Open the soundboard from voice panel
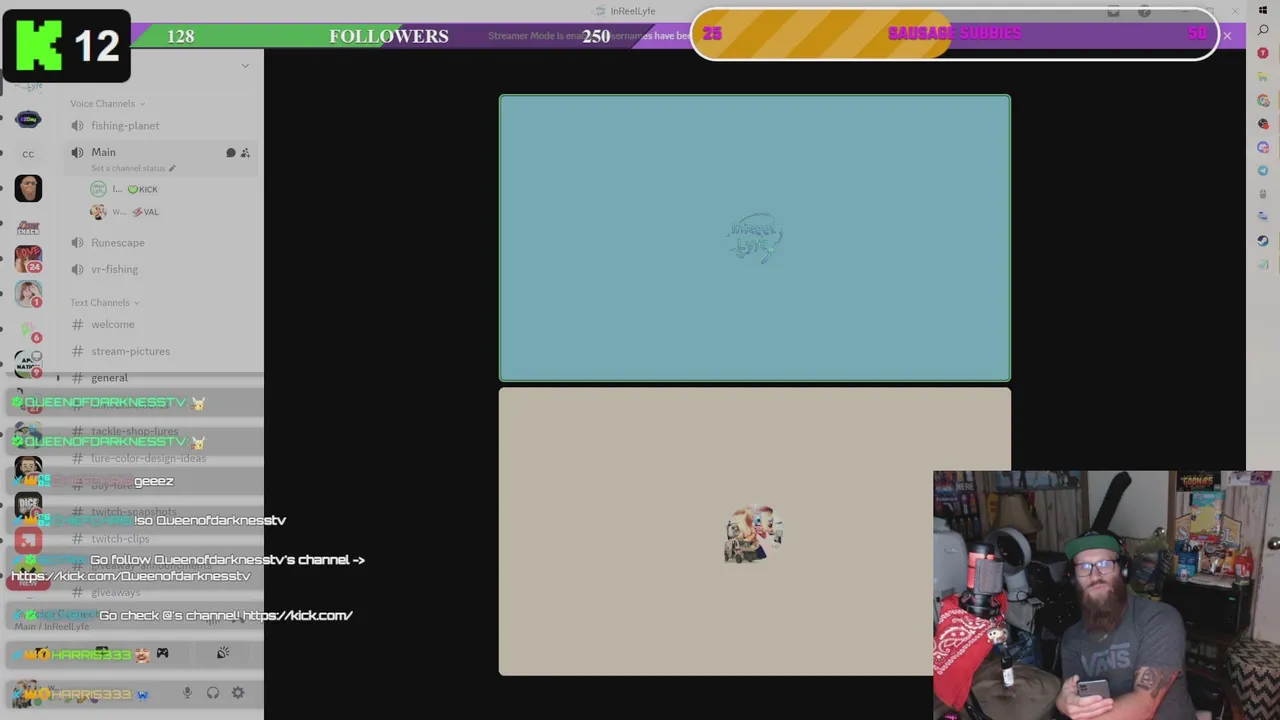 tap(223, 653)
